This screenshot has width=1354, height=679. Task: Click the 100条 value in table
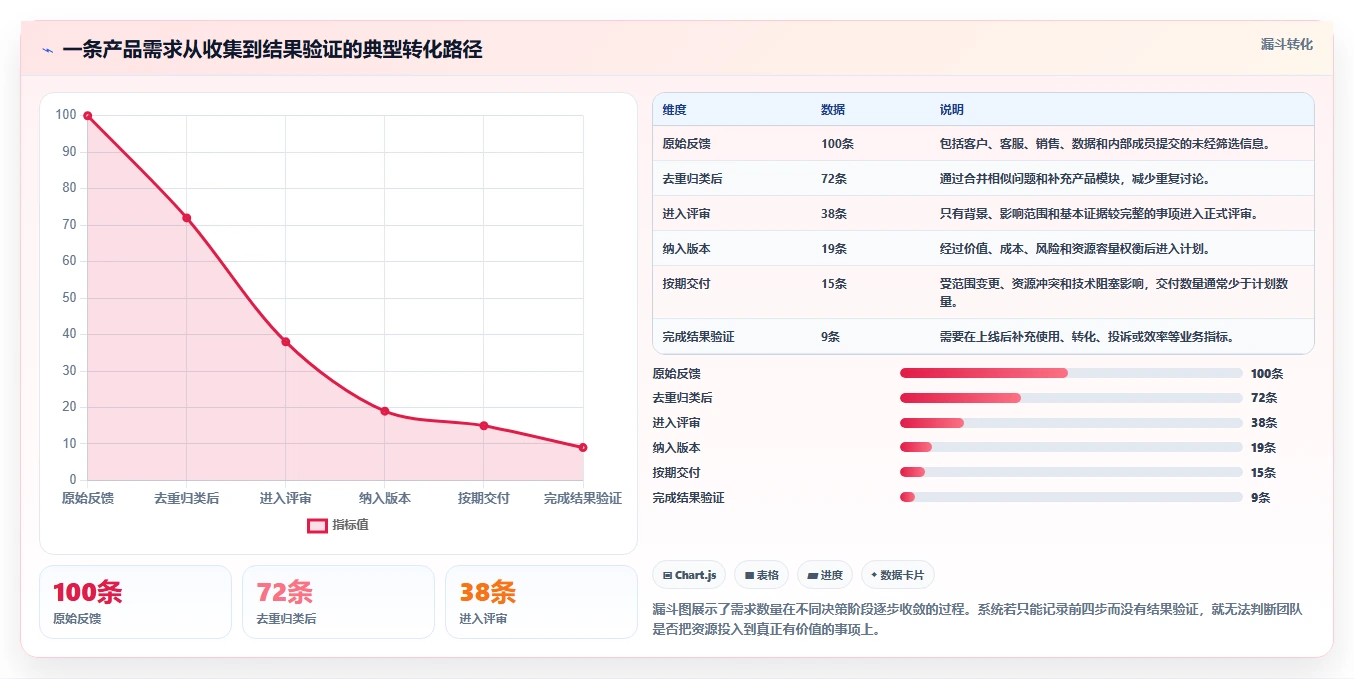click(837, 144)
